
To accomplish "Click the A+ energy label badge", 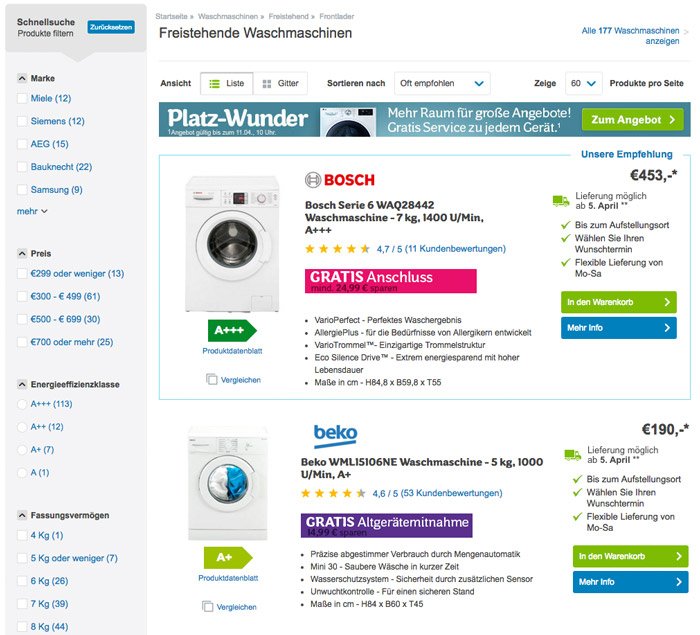I will click(x=229, y=557).
